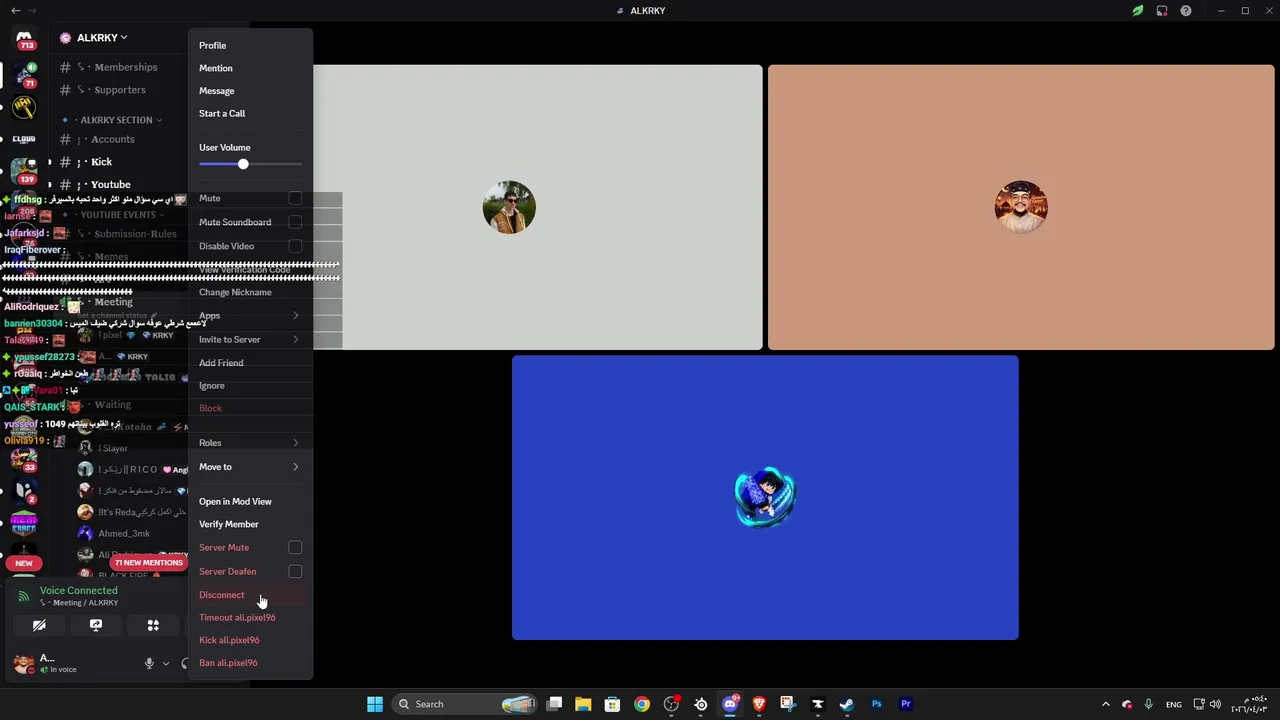Open the Help question mark icon
The height and width of the screenshot is (720, 1280).
click(x=1186, y=11)
